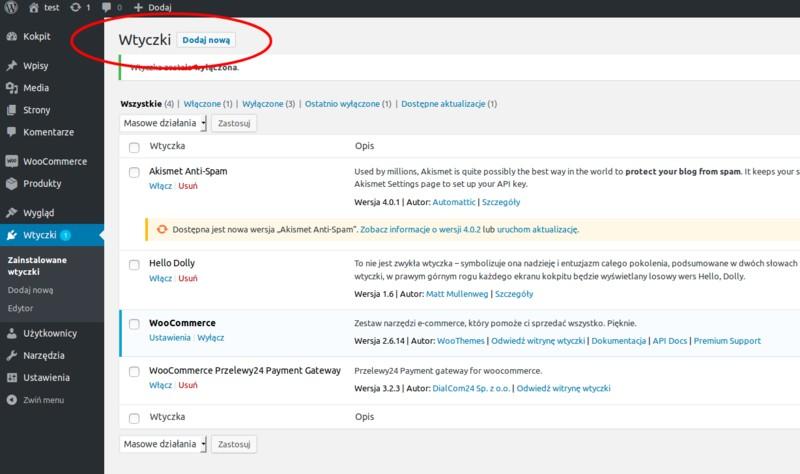Open Ustawienia settings icon in sidebar
The width and height of the screenshot is (800, 474).
point(12,378)
